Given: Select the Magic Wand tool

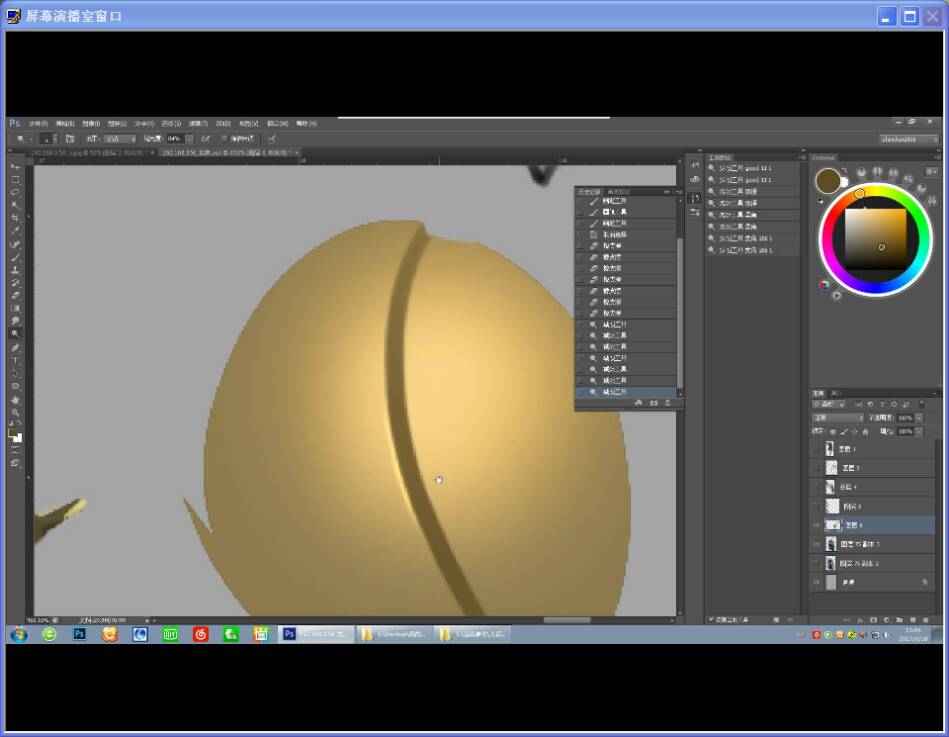Looking at the screenshot, I should pos(16,206).
